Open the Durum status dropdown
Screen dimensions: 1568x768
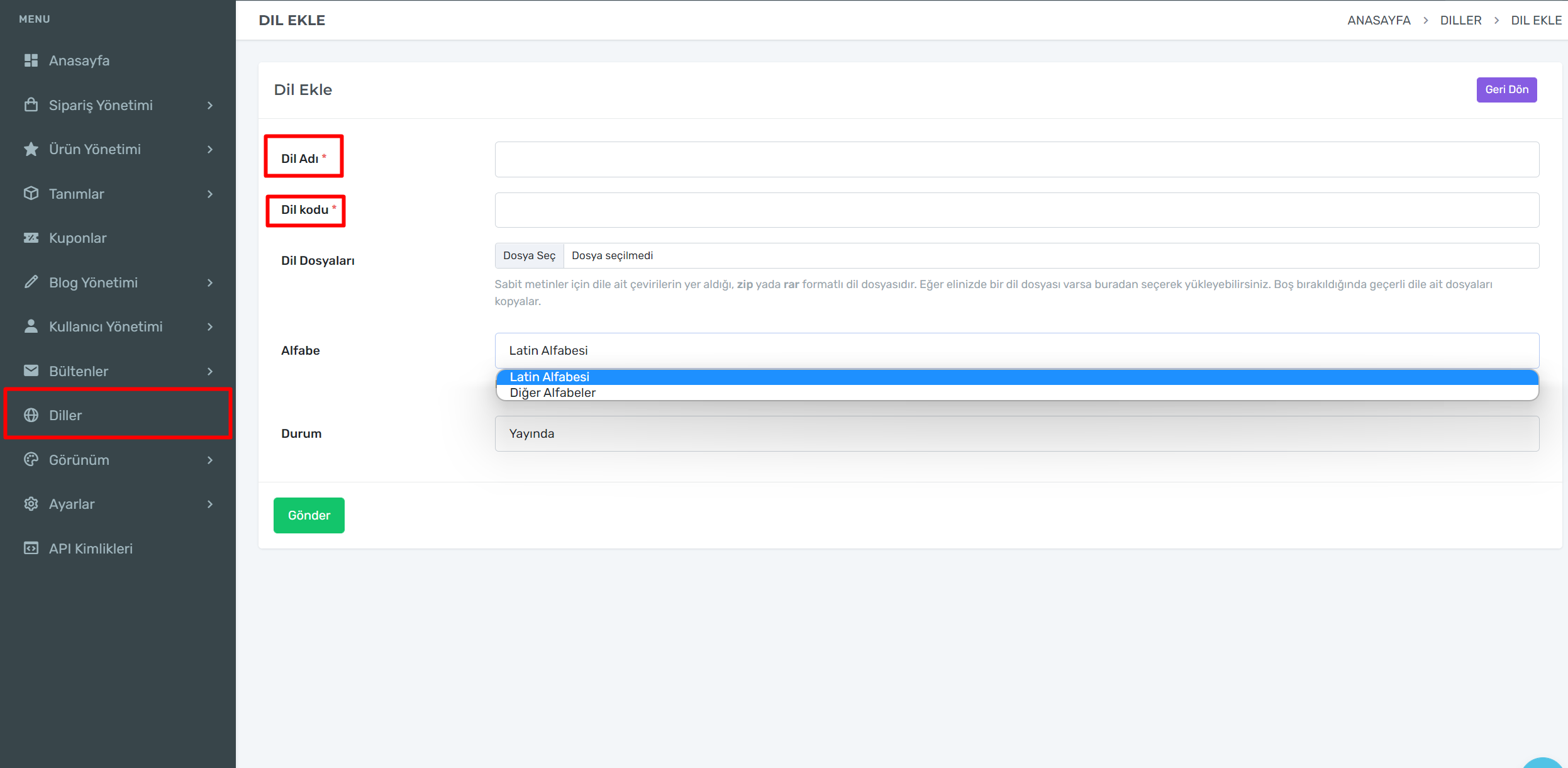pos(1016,433)
